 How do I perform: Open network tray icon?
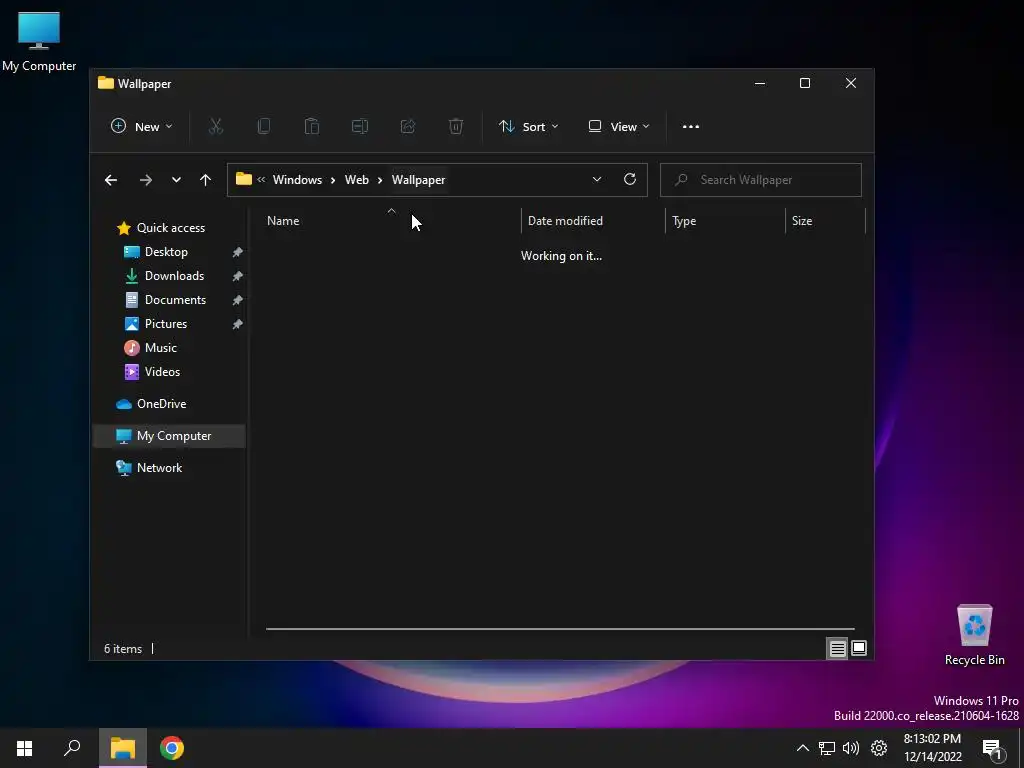tap(827, 748)
